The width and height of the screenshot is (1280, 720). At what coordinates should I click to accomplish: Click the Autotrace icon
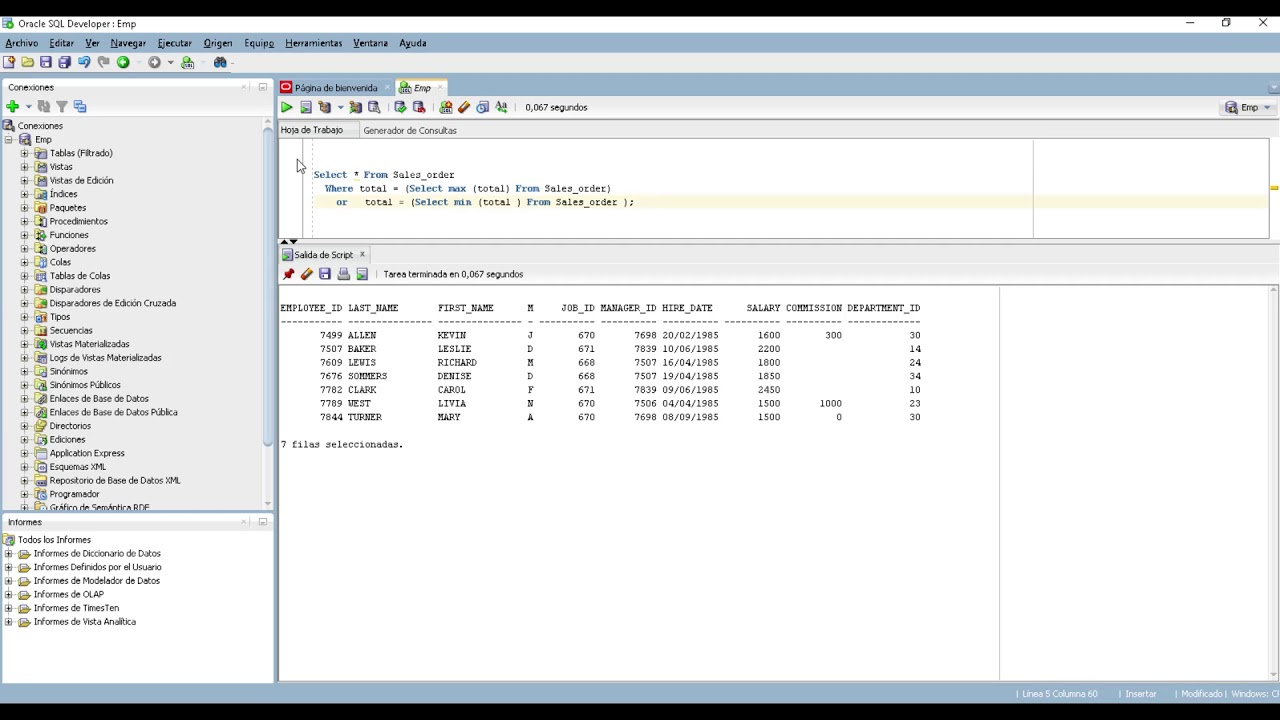[x=356, y=107]
